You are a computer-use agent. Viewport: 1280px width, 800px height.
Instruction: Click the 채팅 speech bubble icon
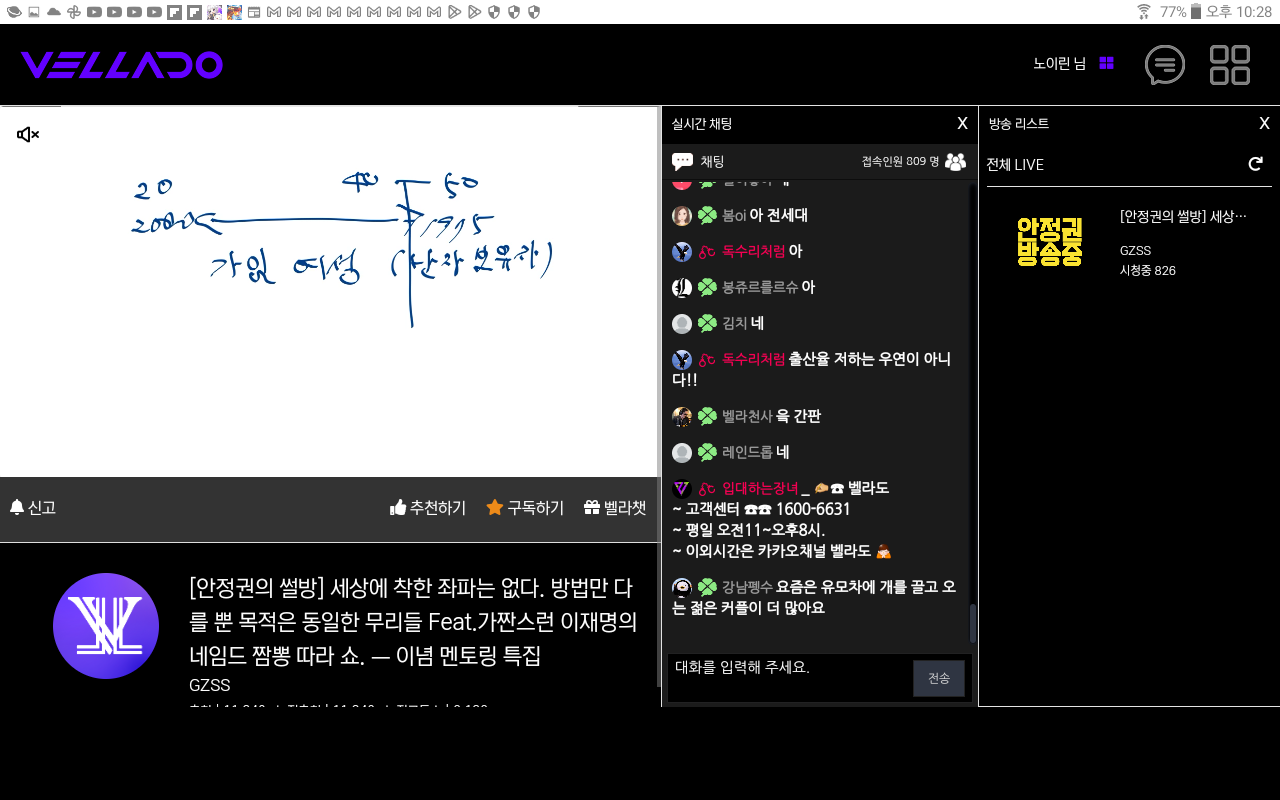(x=683, y=161)
